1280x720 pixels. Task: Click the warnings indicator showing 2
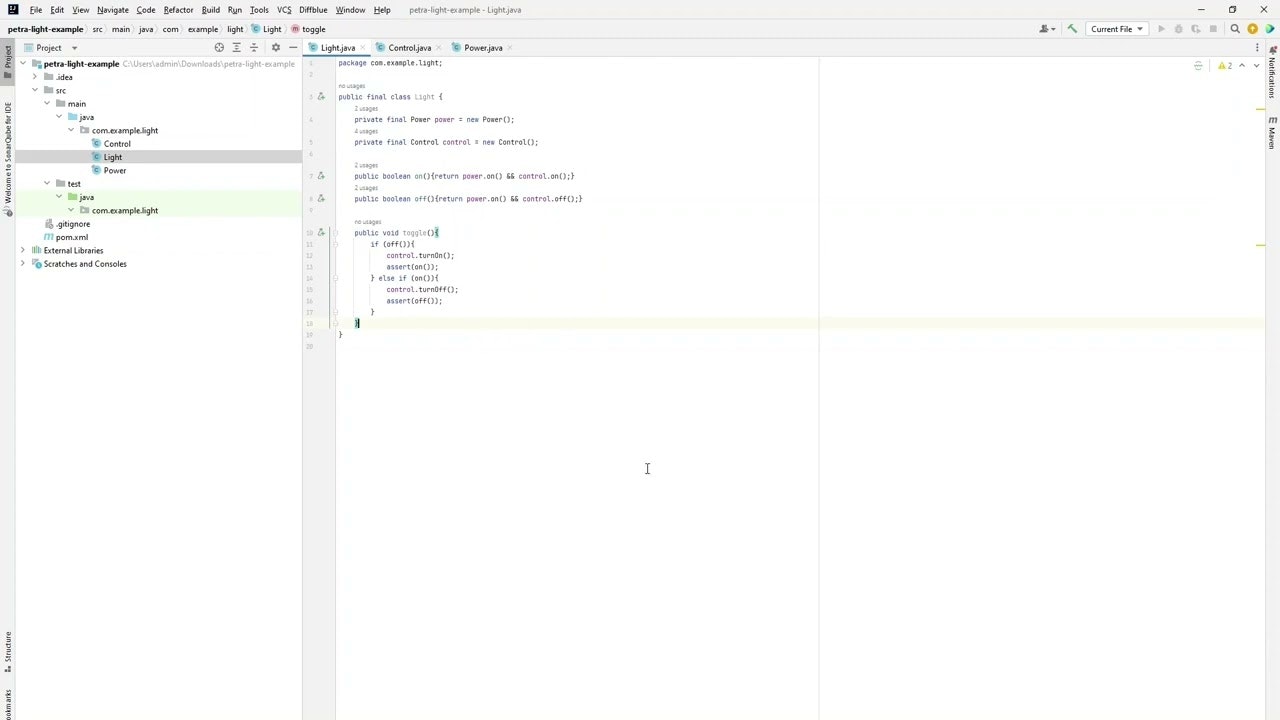[x=1225, y=66]
